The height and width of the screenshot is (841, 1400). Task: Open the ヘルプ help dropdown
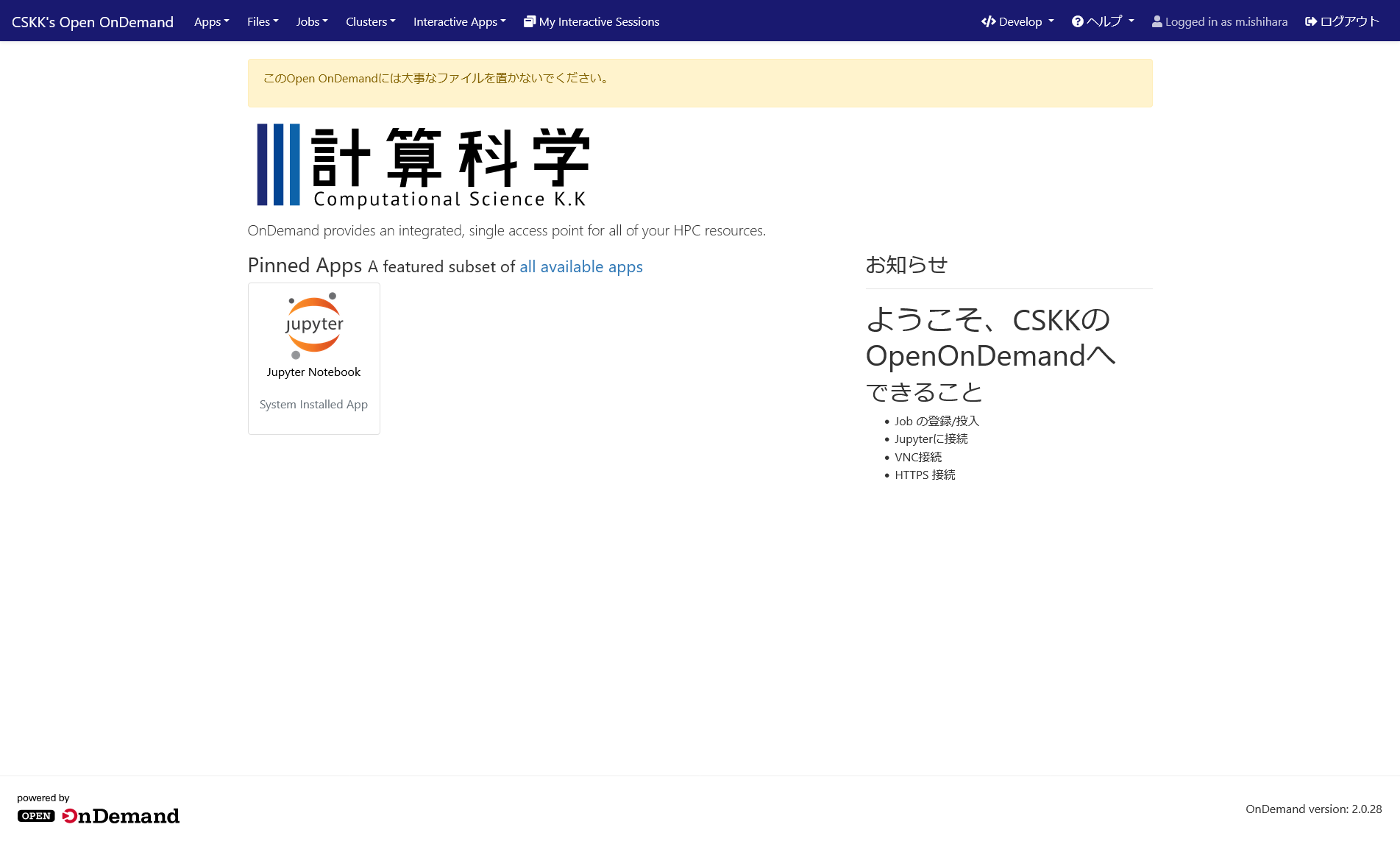click(1103, 21)
